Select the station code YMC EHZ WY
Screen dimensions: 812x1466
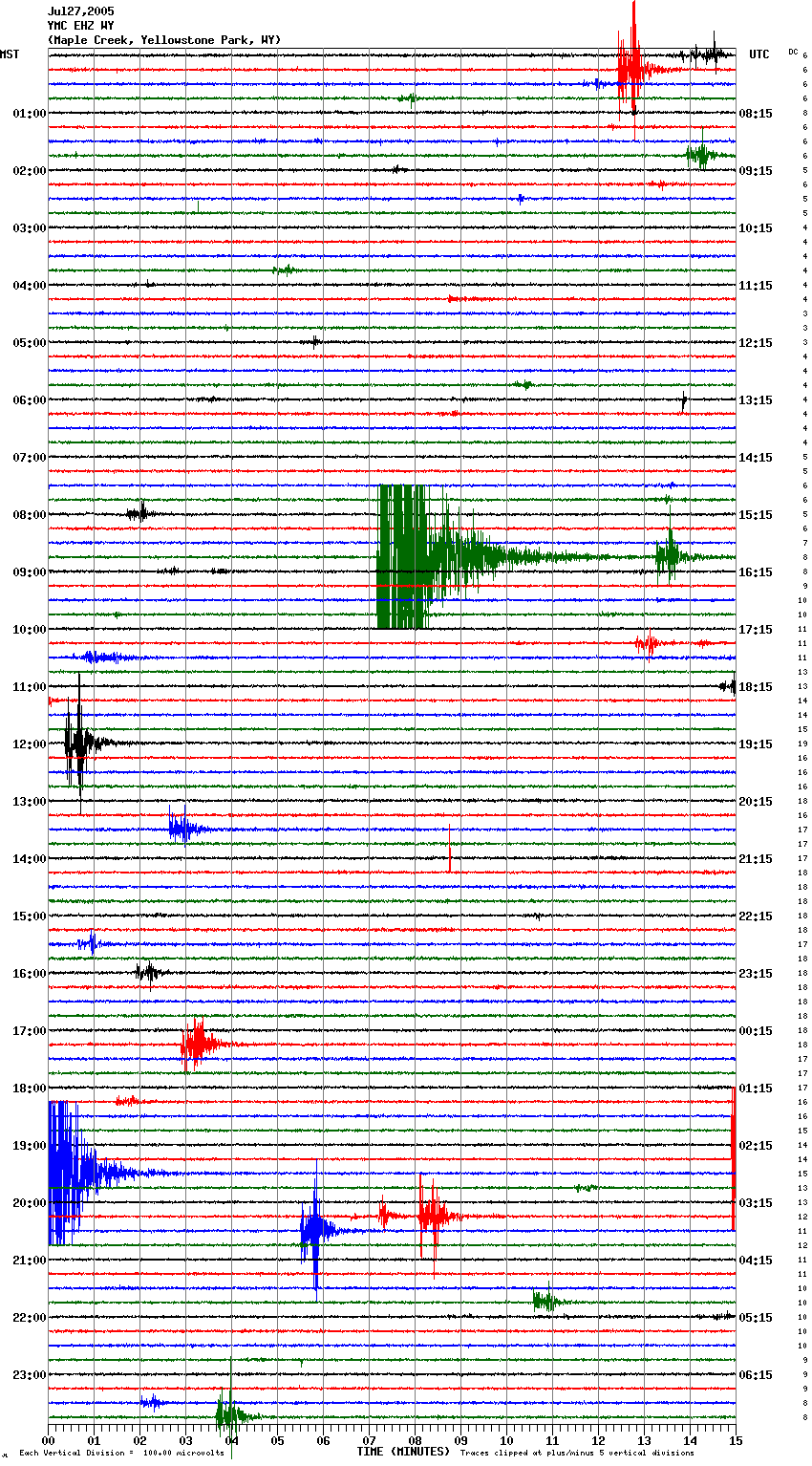pos(80,26)
